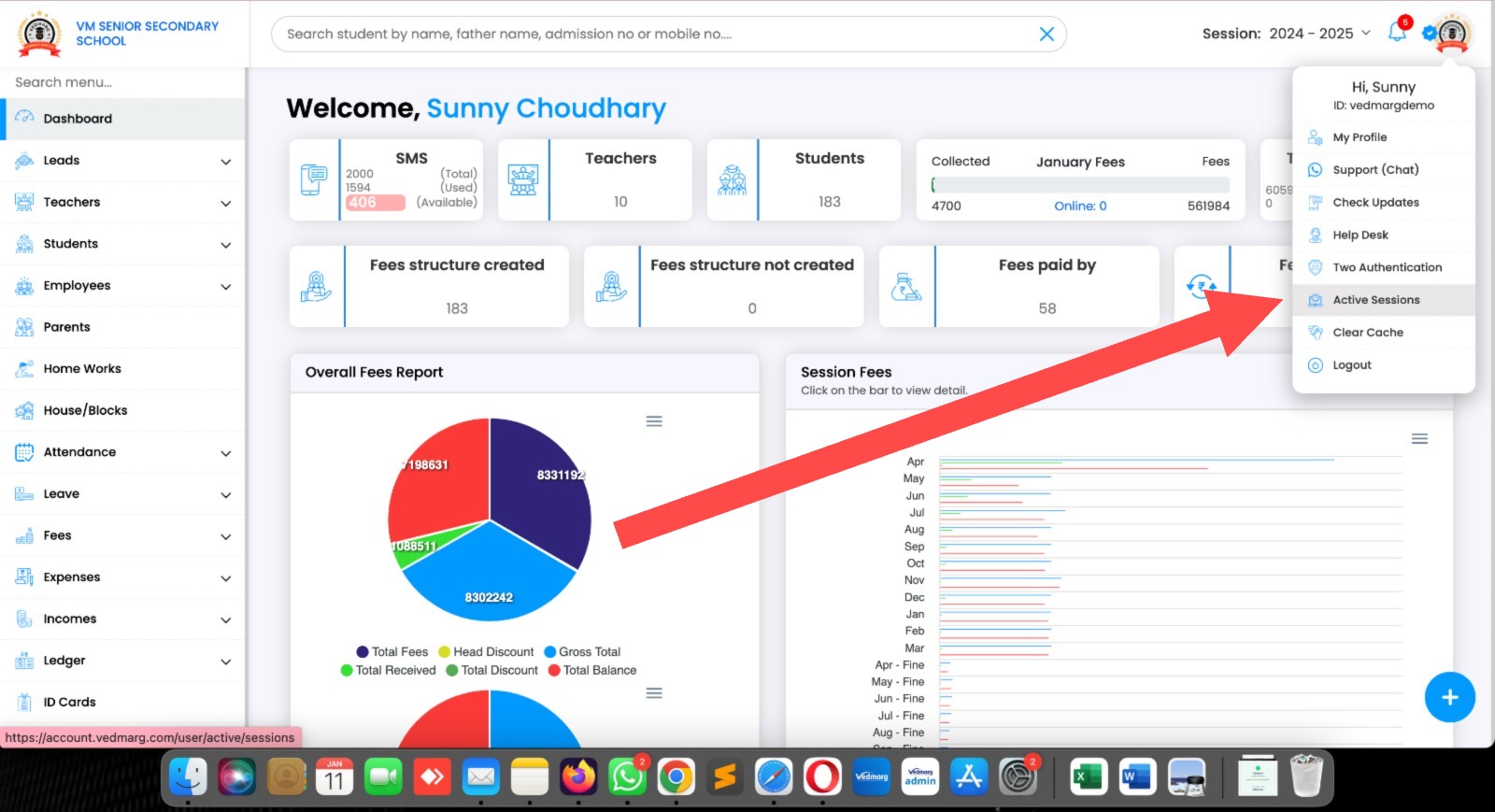Click the Fees structure created card icon
Image resolution: width=1495 pixels, height=812 pixels.
(x=317, y=286)
